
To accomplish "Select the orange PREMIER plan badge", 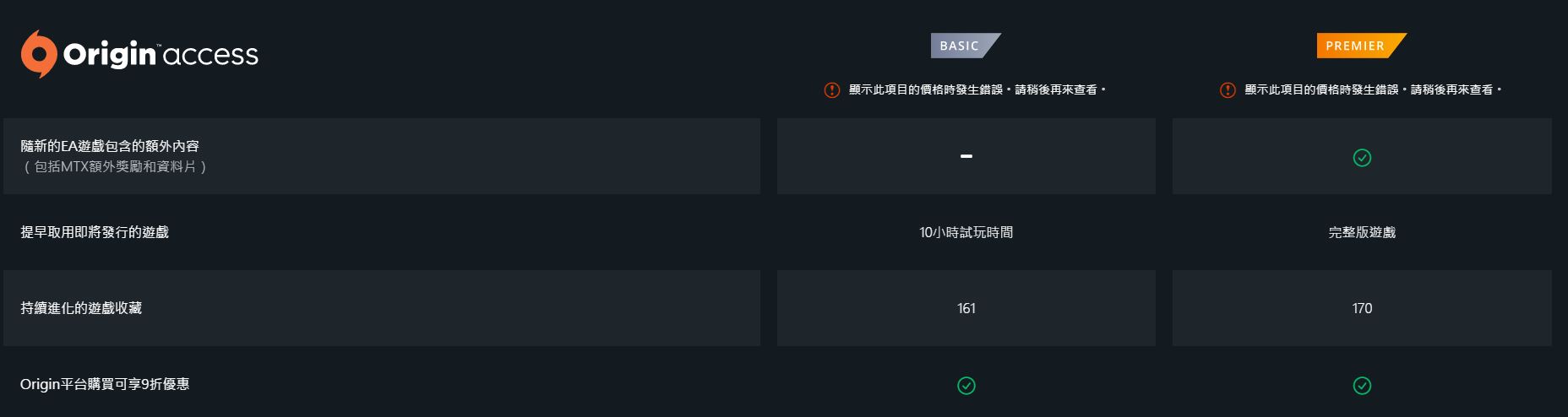I will (1357, 46).
